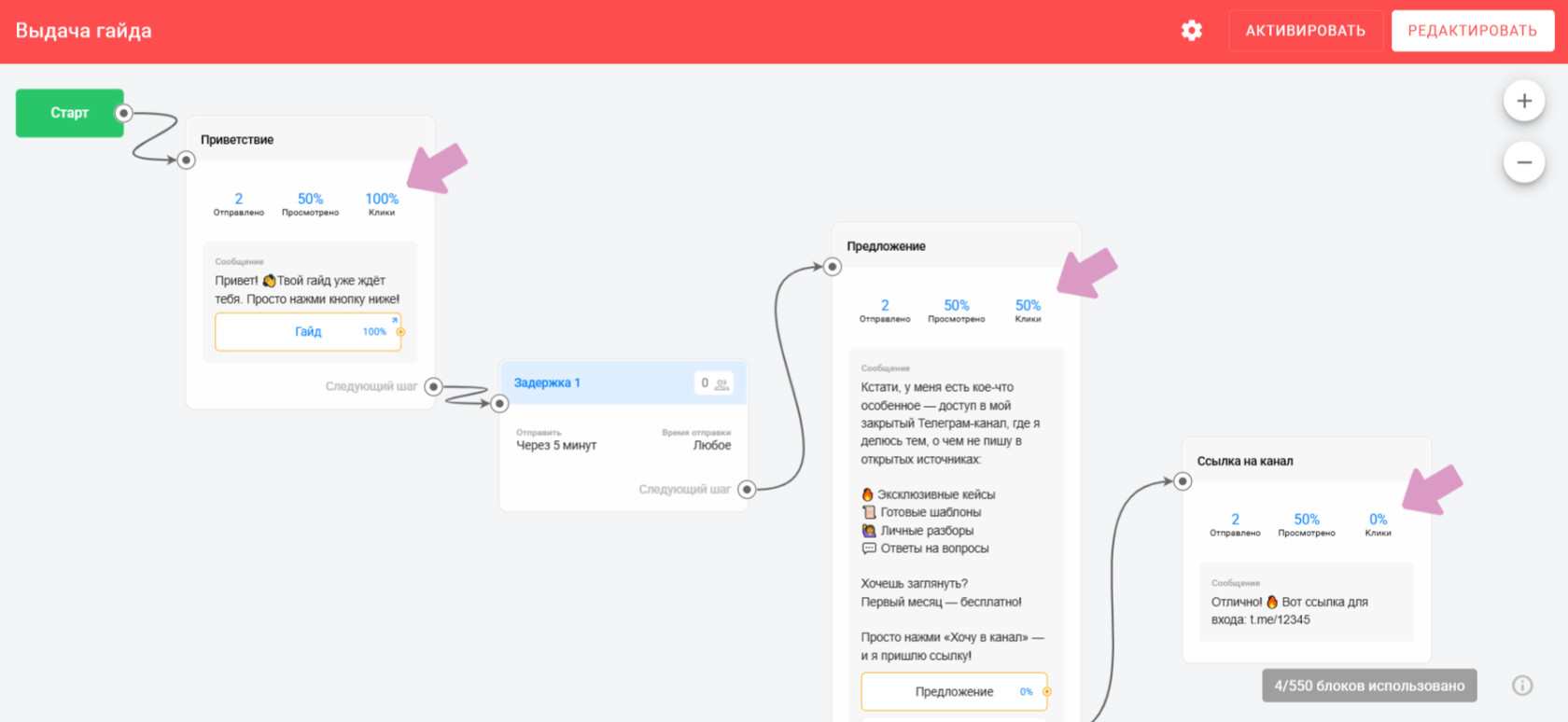
Task: Click Приветствие Следующий шаг output connector
Action: [x=434, y=386]
